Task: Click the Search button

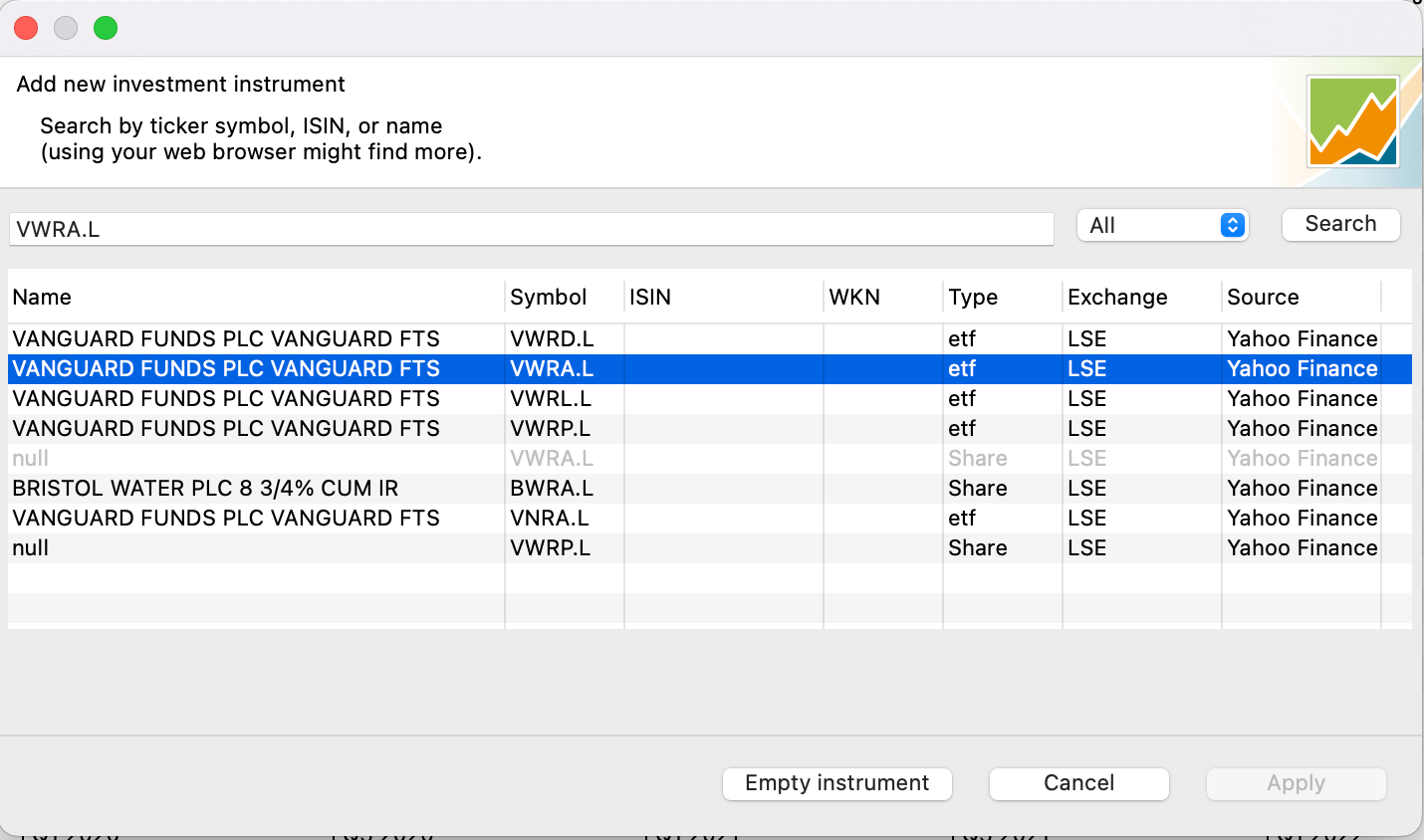Action: [x=1340, y=224]
